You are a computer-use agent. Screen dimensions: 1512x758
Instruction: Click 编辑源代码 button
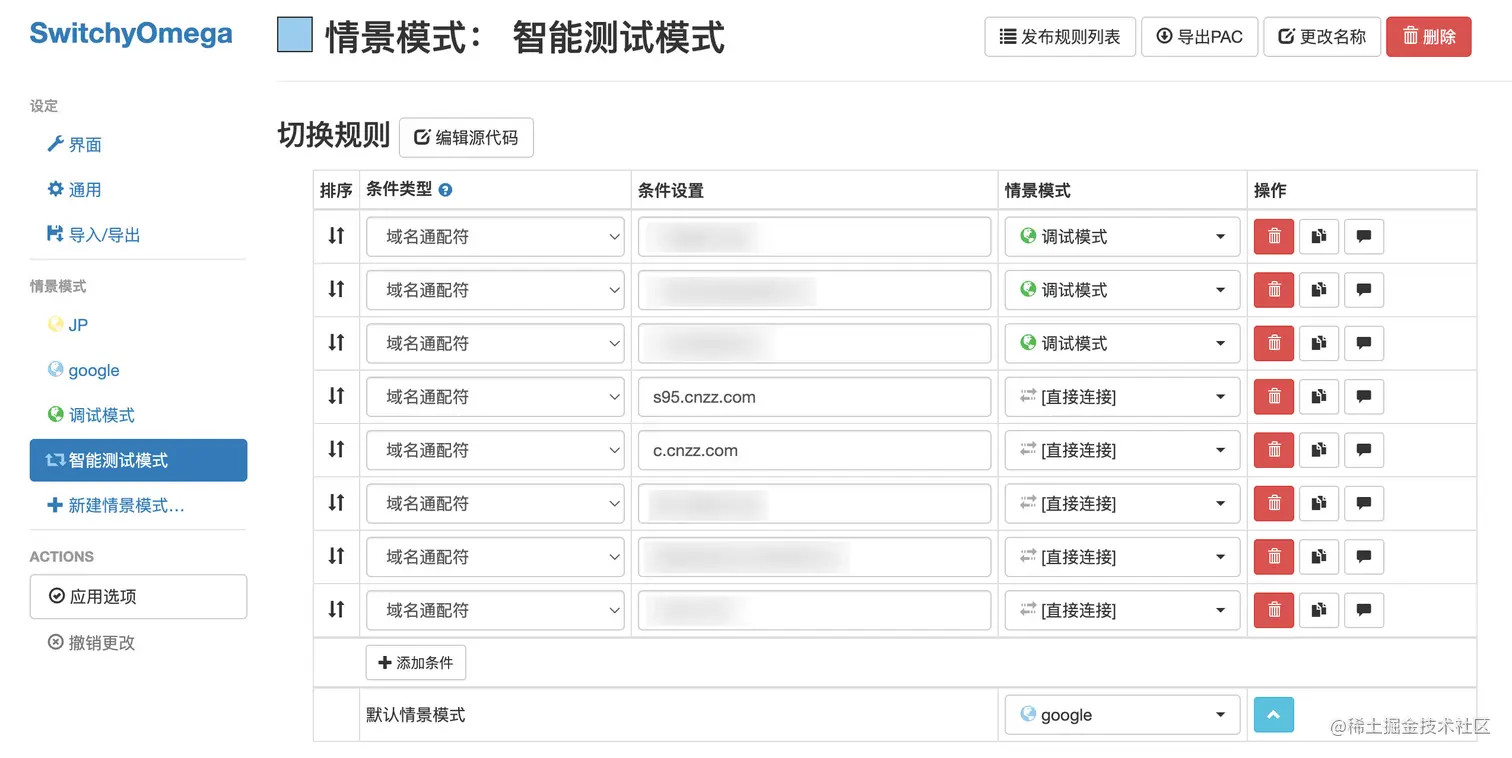466,138
